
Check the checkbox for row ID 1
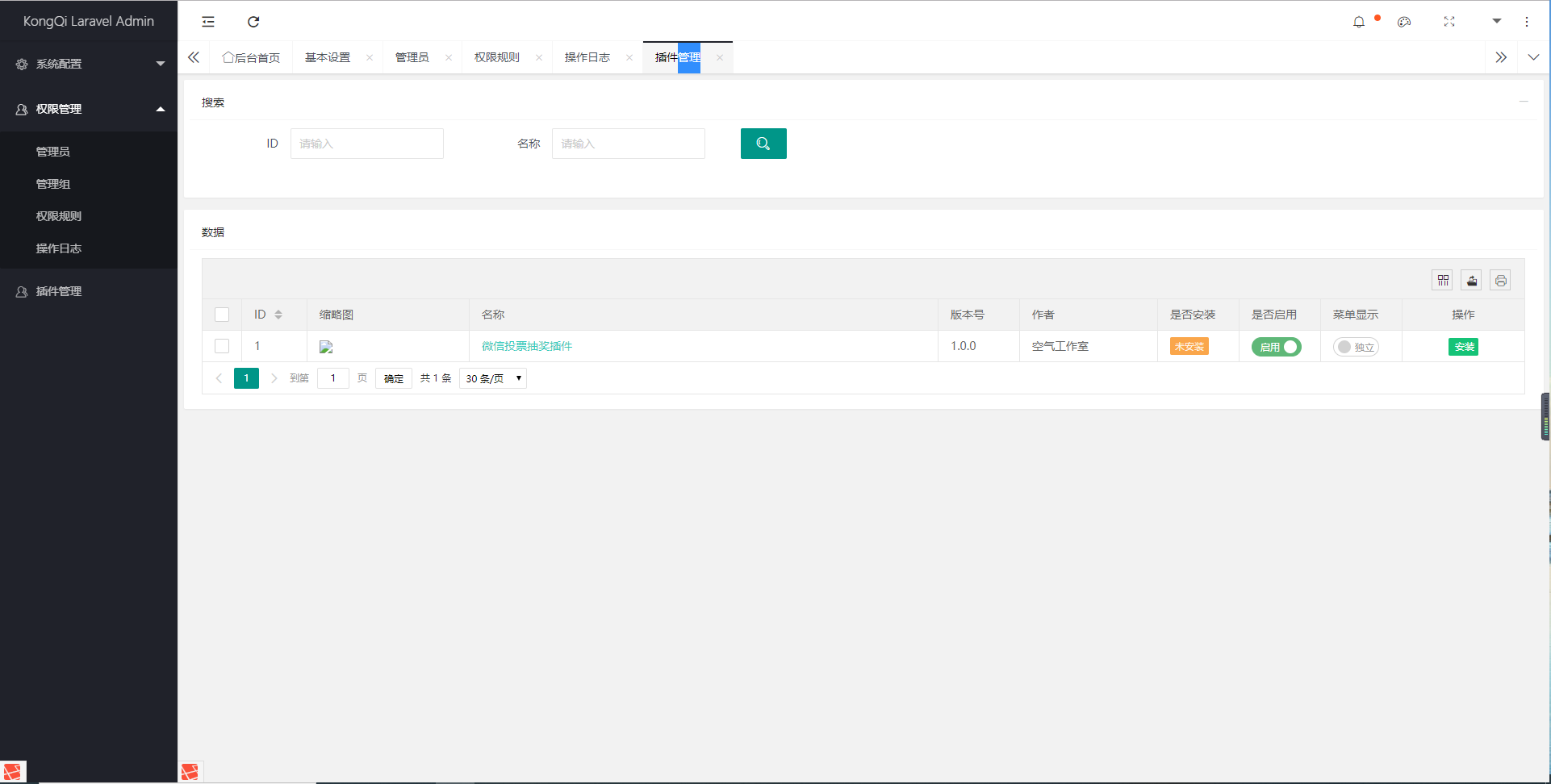[x=222, y=346]
